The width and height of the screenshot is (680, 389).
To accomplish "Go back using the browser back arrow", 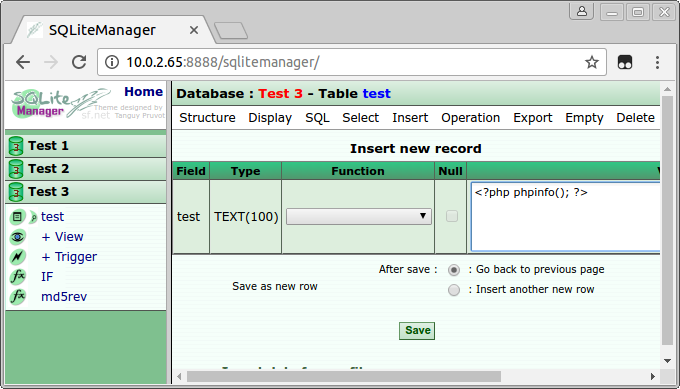I will [23, 62].
